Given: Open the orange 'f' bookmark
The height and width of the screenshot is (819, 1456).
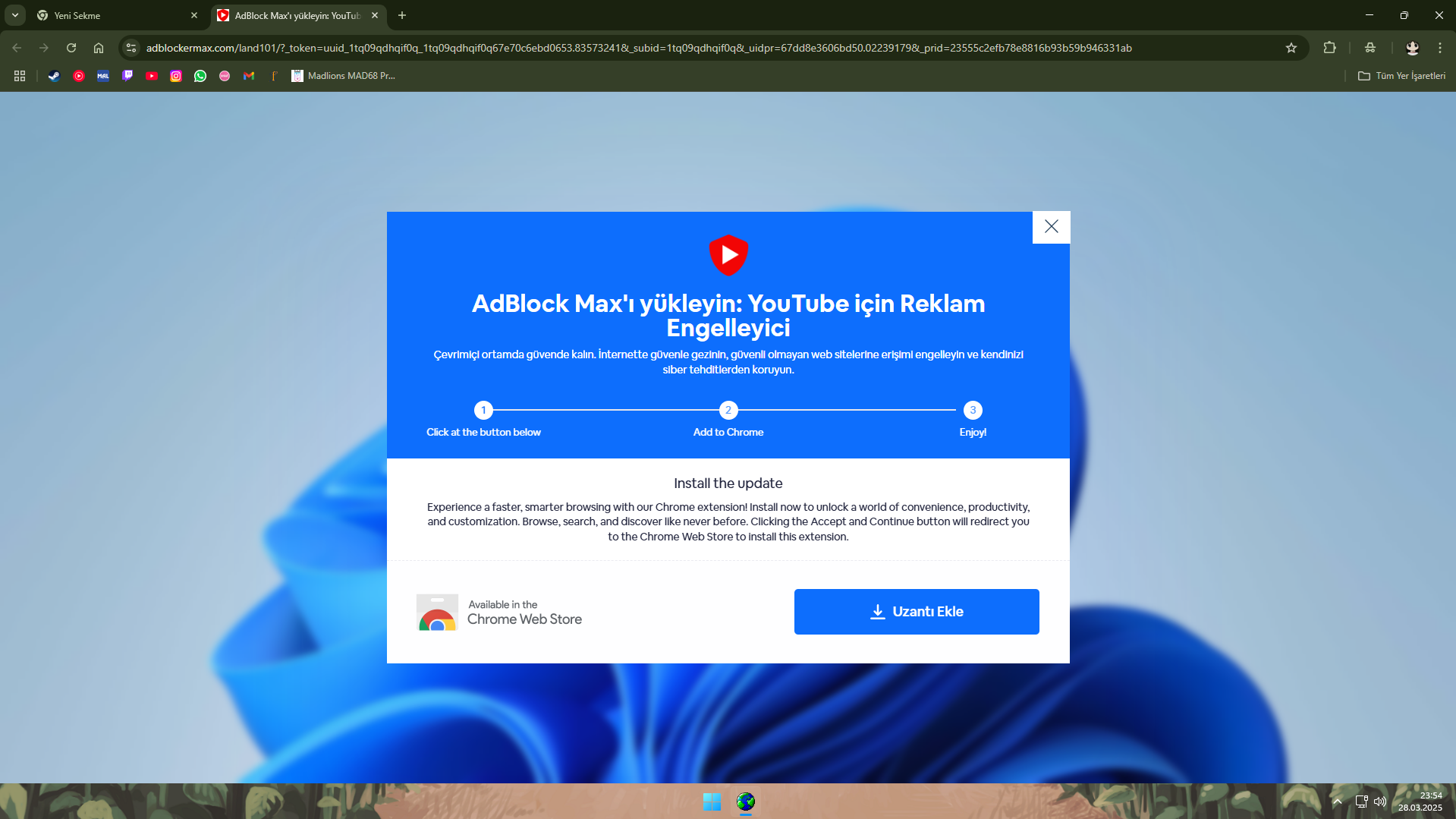Looking at the screenshot, I should [x=273, y=76].
